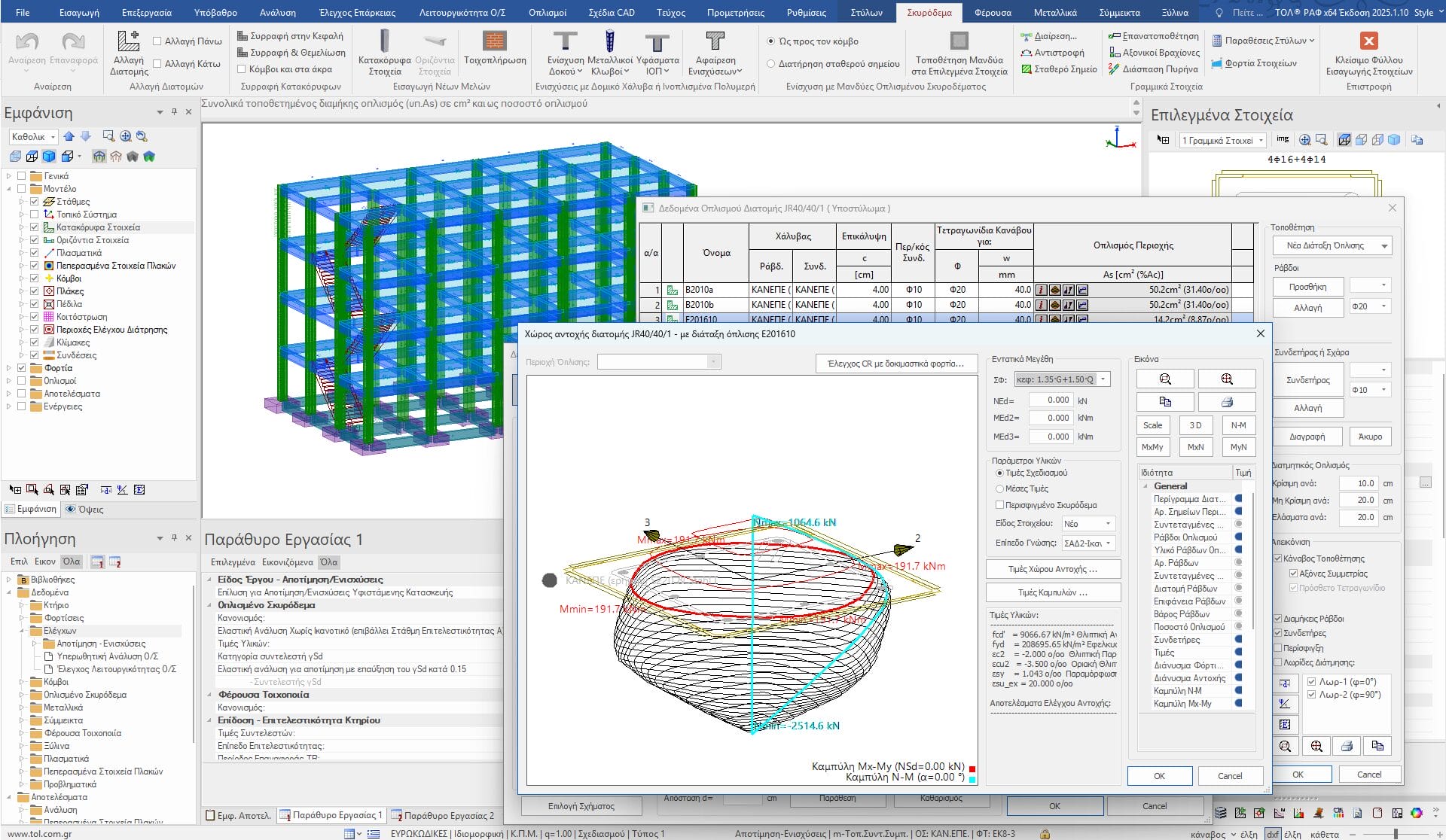The height and width of the screenshot is (840, 1446).
Task: Enable the Περισφιγμένο Σκυρόδεμα checkbox
Action: 999,505
